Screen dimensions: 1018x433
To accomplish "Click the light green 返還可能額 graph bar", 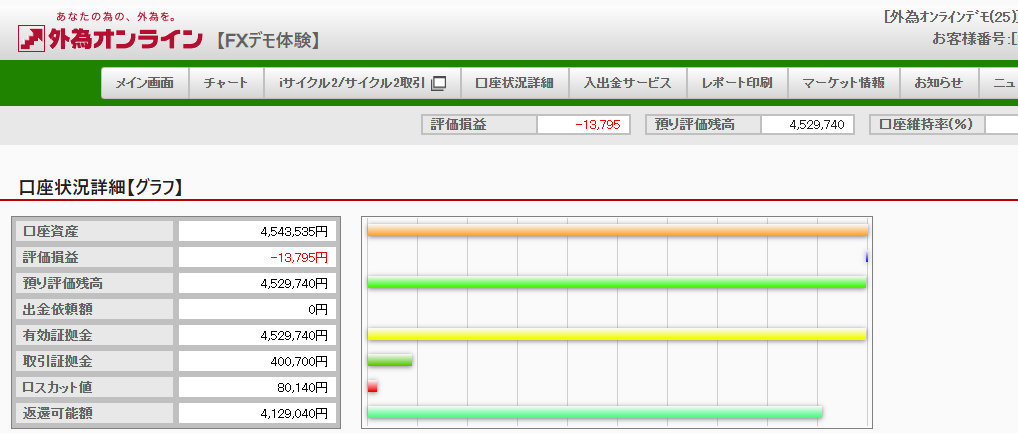I will click(x=594, y=412).
